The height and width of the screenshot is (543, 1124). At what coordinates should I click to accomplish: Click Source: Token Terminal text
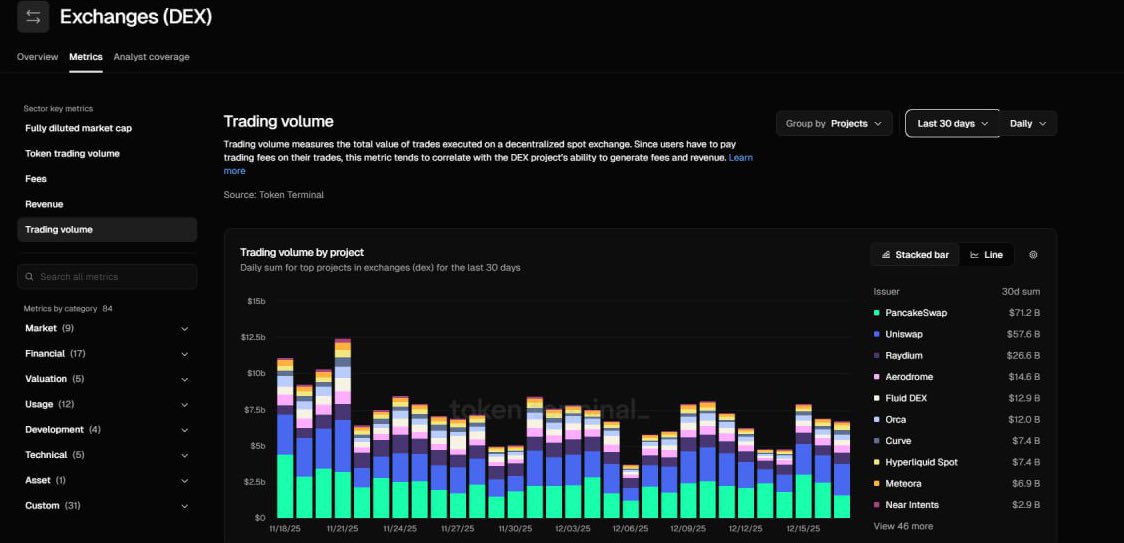pos(274,194)
